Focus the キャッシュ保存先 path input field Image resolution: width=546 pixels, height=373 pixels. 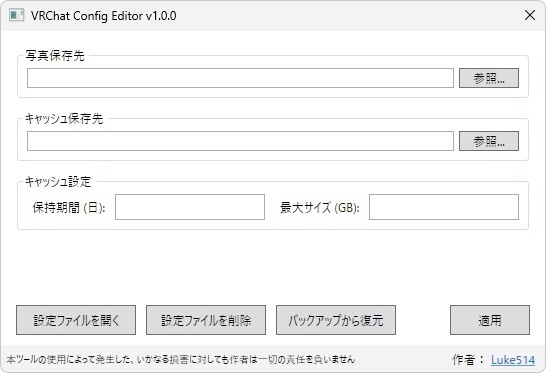(240, 141)
